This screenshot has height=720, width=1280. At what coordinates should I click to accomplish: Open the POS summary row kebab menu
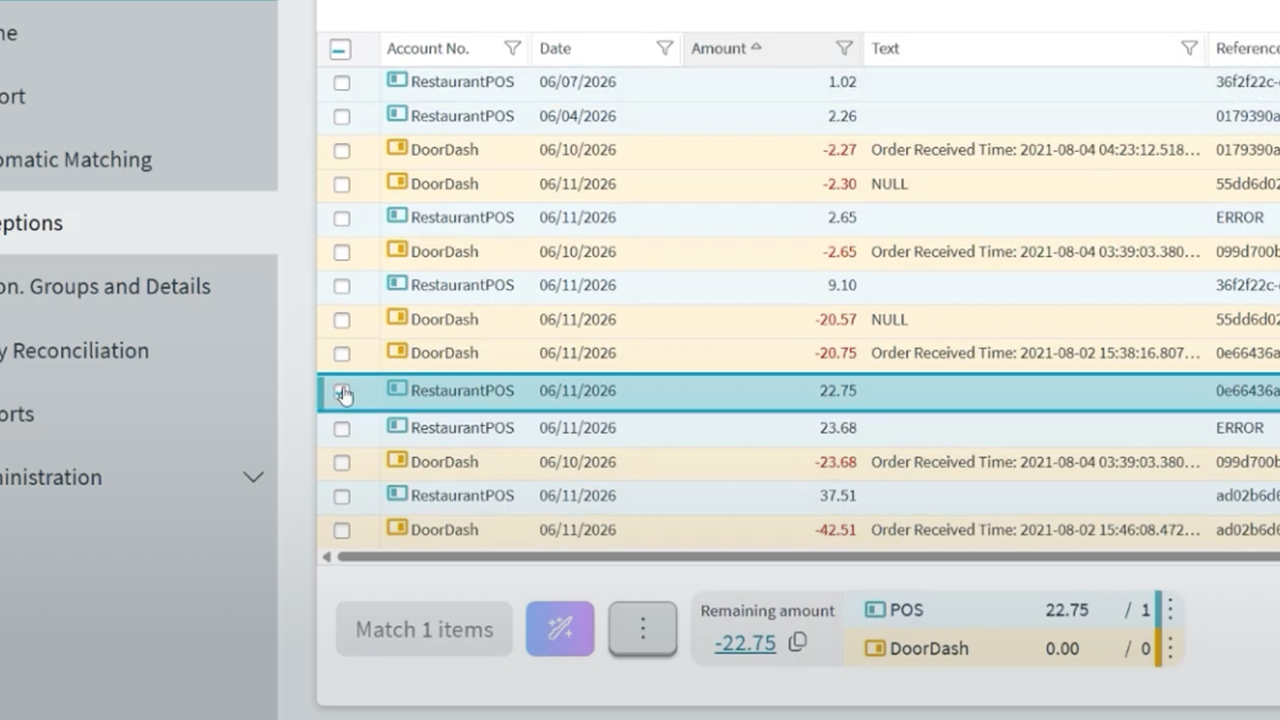(1170, 609)
